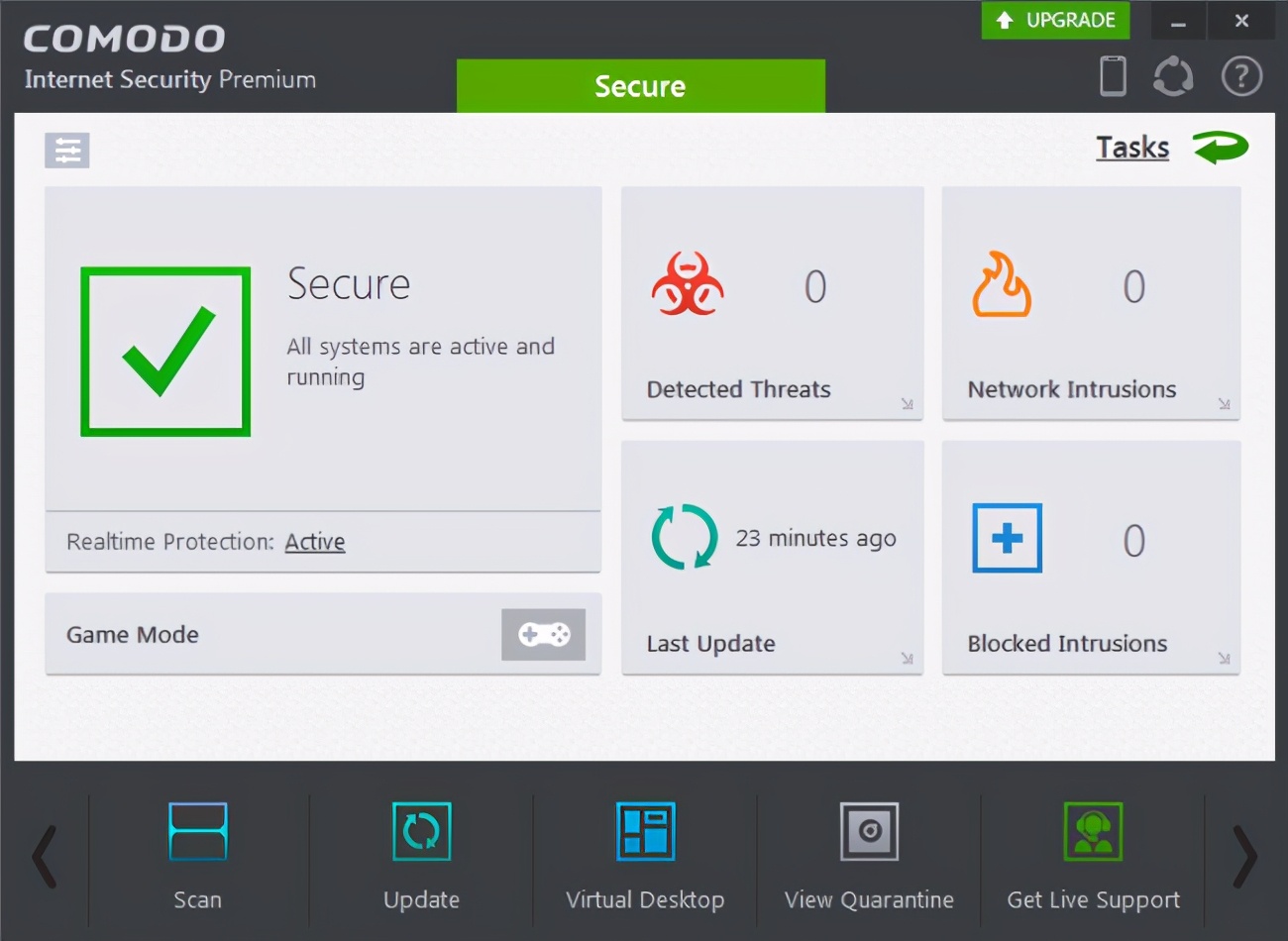This screenshot has height=941, width=1288.
Task: Click the orange flame Network Intrusions icon
Action: click(1002, 284)
